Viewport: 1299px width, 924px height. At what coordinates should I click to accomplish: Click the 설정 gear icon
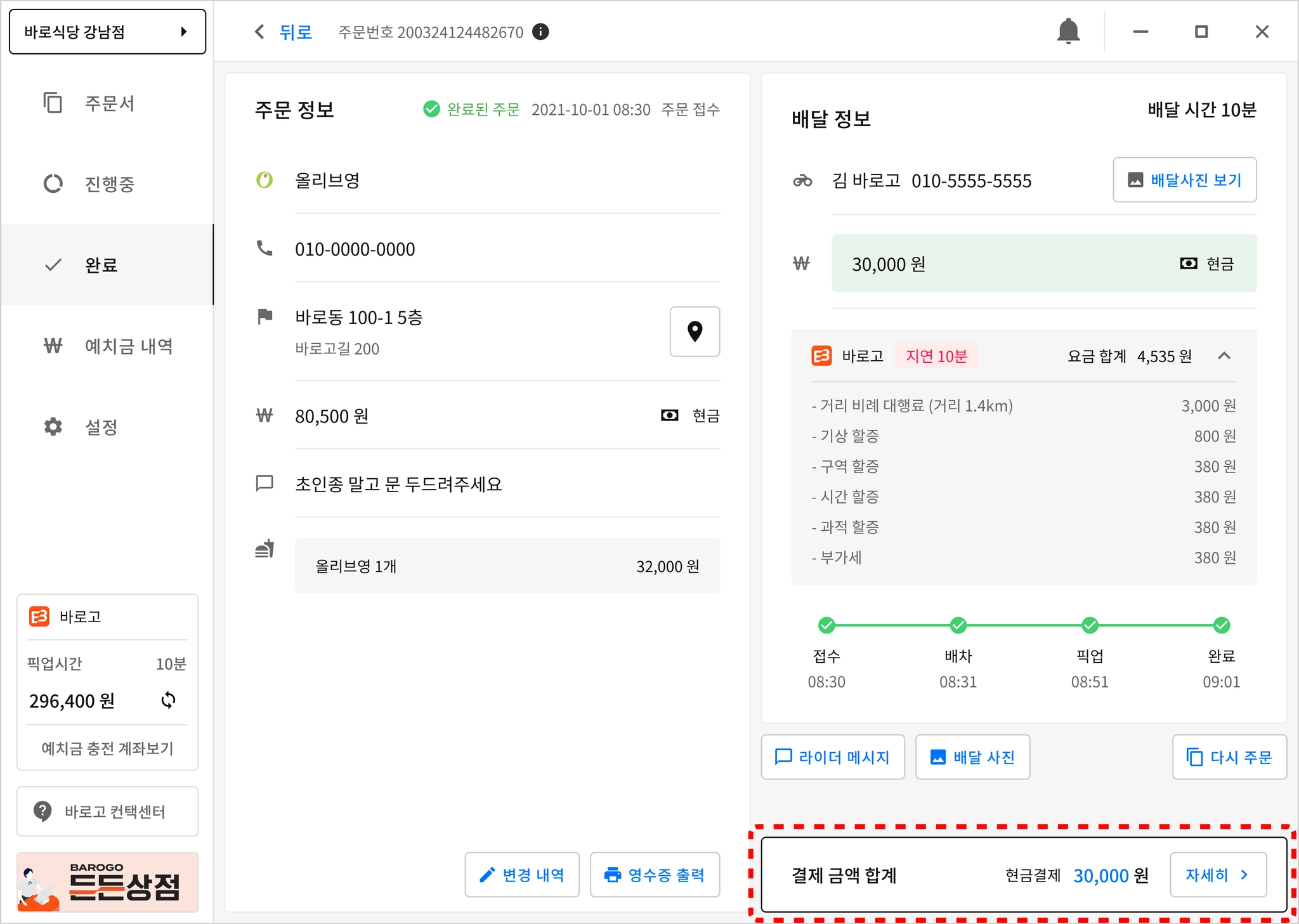53,427
